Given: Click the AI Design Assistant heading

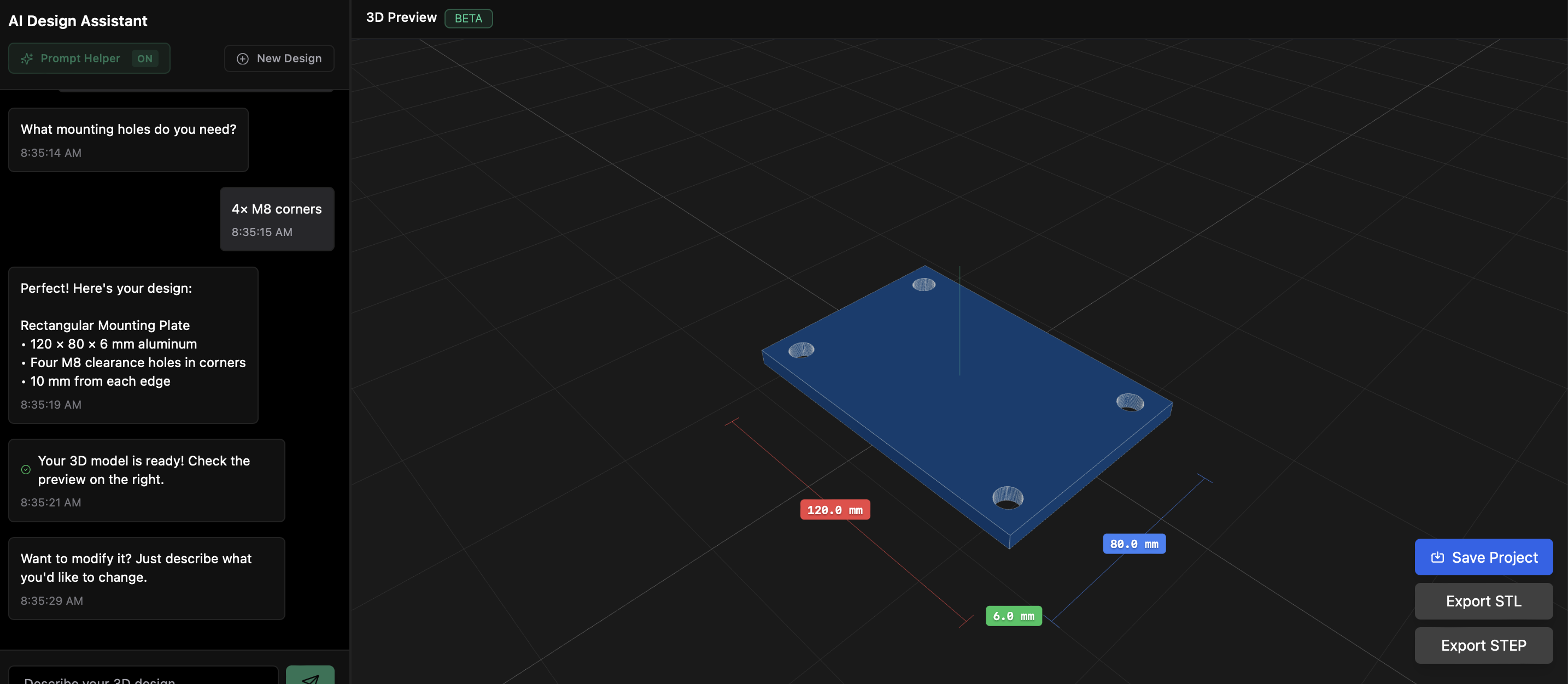Looking at the screenshot, I should click(x=78, y=21).
